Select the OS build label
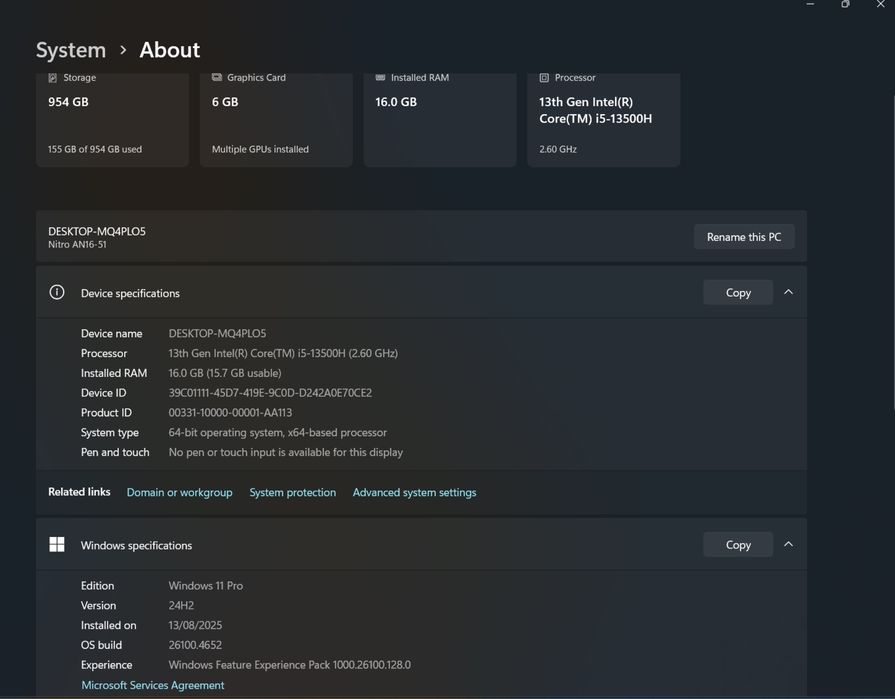This screenshot has width=895, height=699. (101, 645)
